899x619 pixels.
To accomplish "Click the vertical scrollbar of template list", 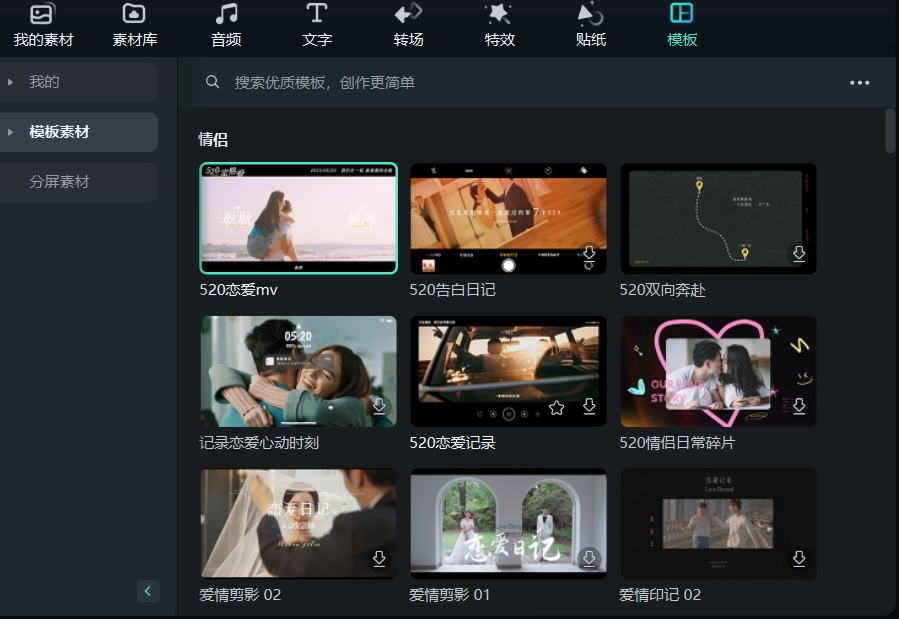I will click(x=890, y=131).
